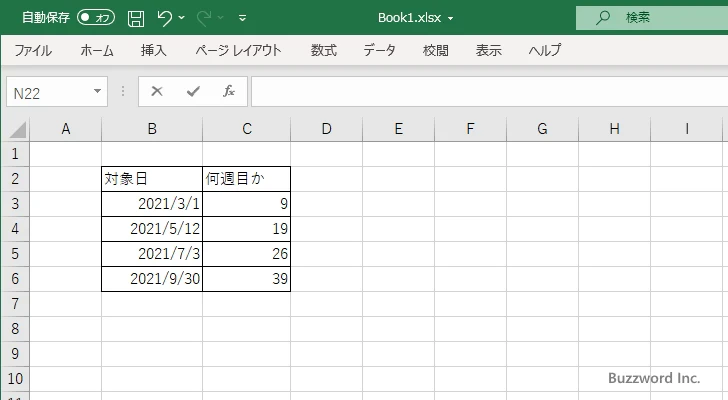Select row 10 header
The height and width of the screenshot is (400, 728).
tap(15, 379)
